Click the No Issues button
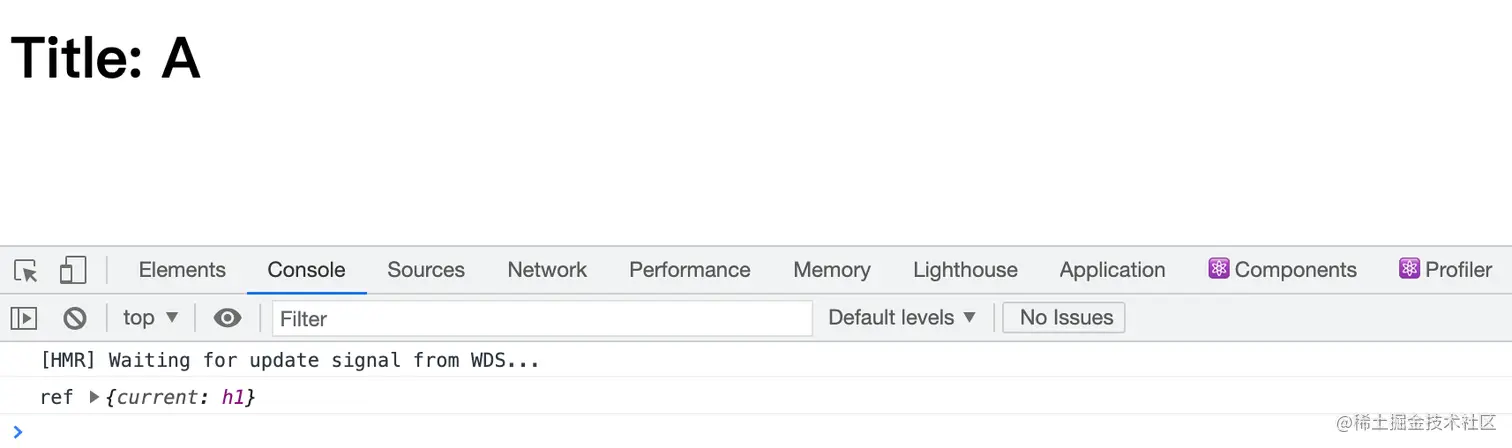 click(x=1064, y=318)
